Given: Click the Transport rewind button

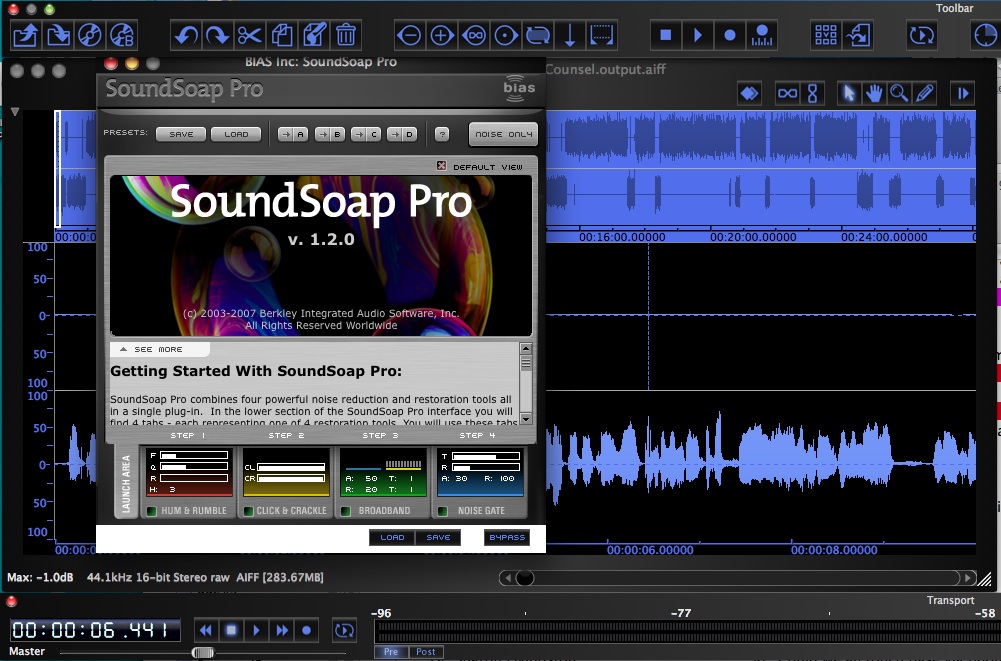Looking at the screenshot, I should [206, 630].
